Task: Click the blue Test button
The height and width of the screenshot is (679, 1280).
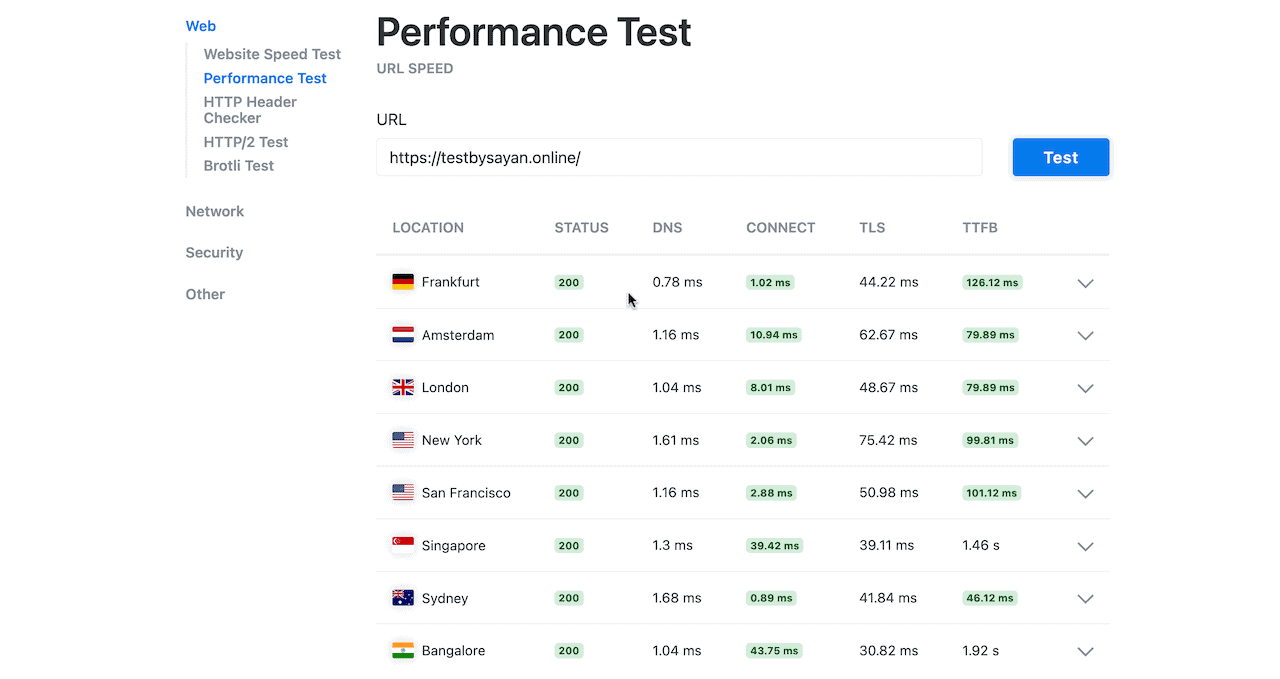Action: pos(1060,157)
